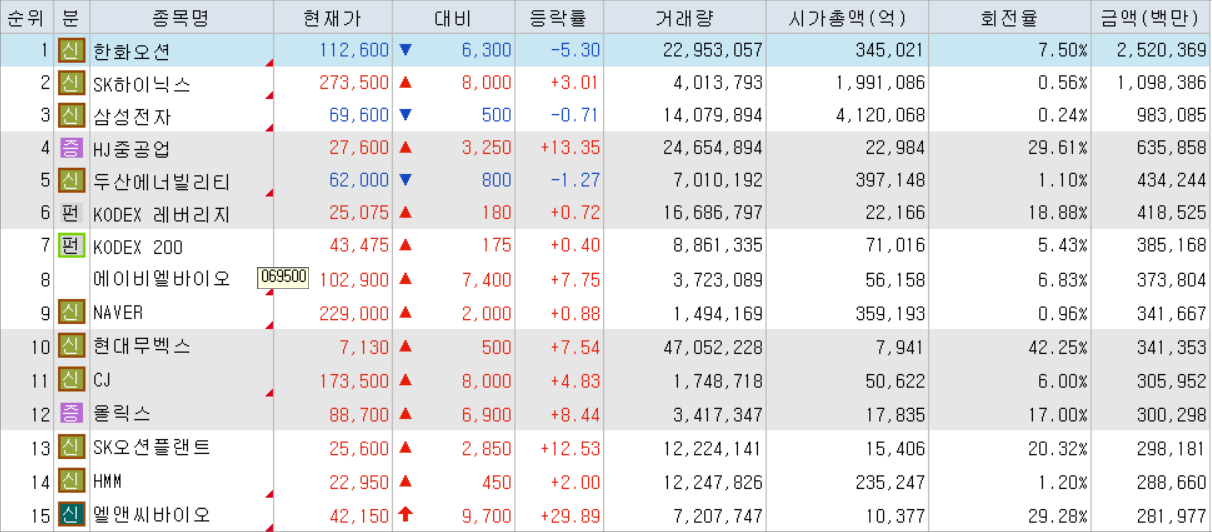Select the stock name HMM

point(107,481)
